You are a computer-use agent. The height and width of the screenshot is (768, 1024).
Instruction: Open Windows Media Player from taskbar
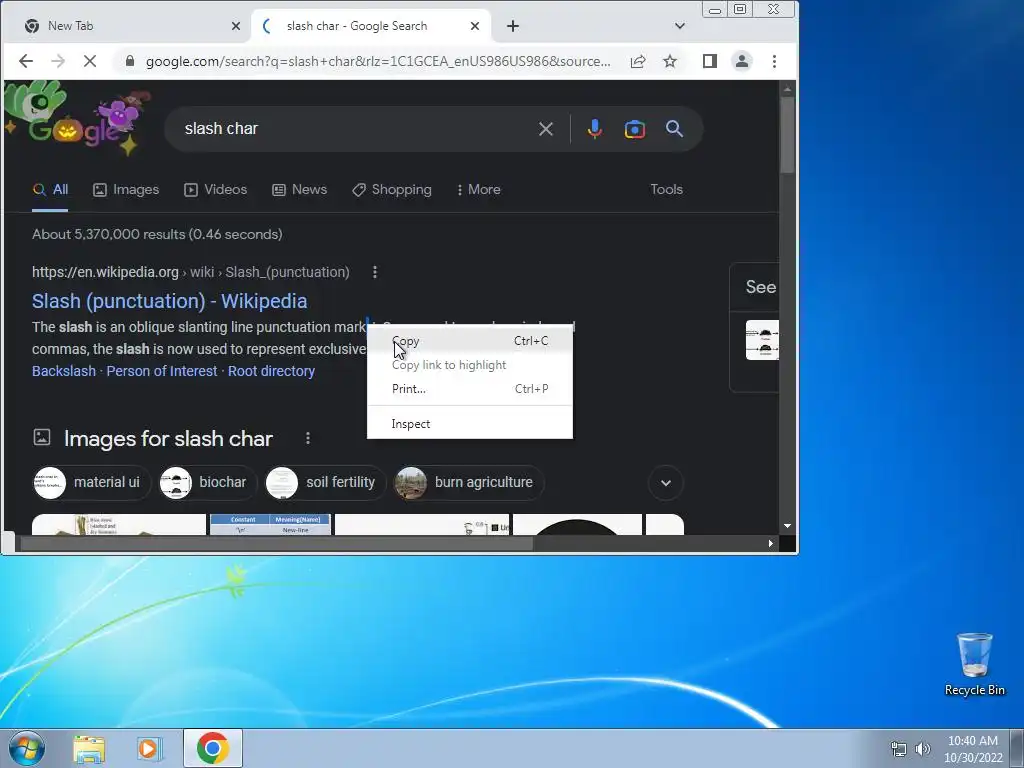pos(150,748)
